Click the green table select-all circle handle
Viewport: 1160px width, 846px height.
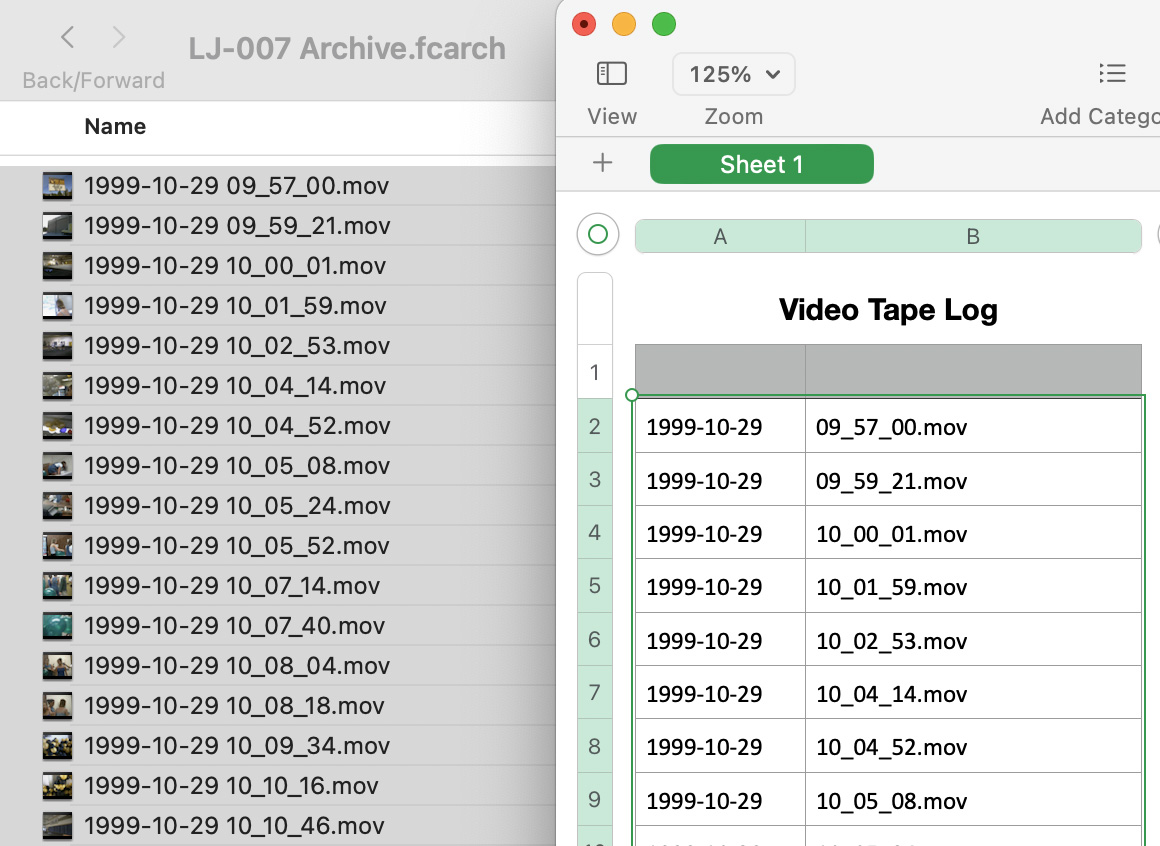(597, 234)
